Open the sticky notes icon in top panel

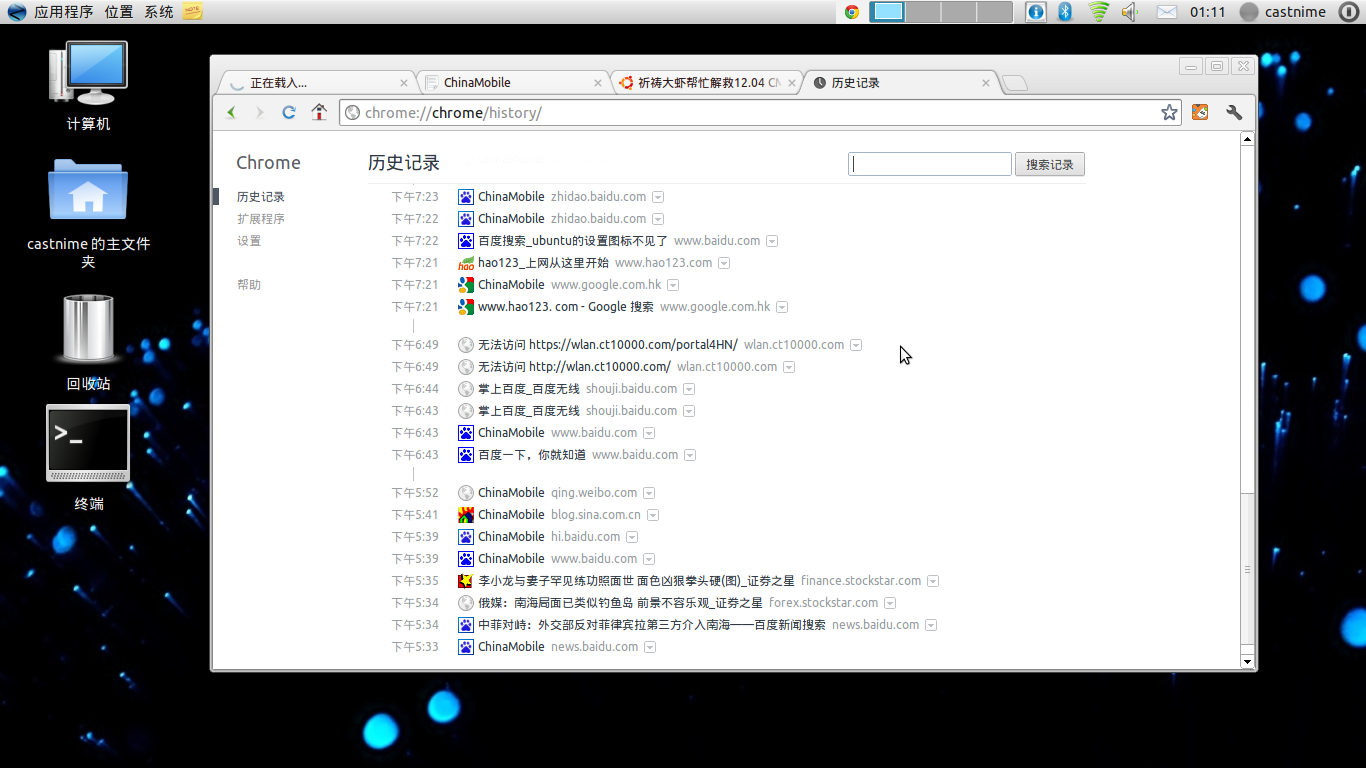tap(192, 12)
